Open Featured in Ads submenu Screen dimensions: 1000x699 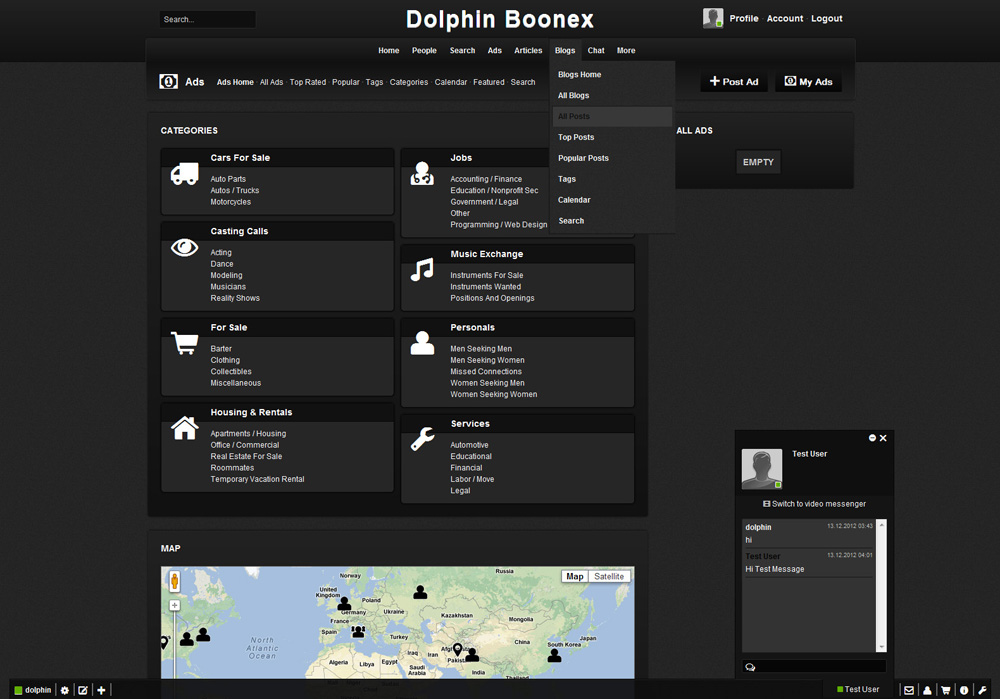(489, 82)
